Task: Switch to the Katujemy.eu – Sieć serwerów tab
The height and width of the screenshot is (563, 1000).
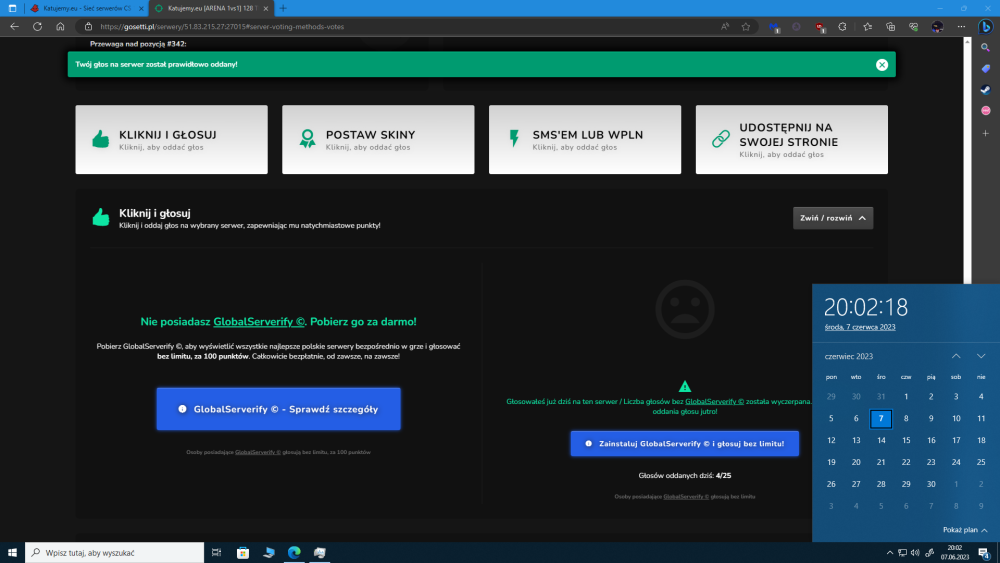Action: coord(86,8)
